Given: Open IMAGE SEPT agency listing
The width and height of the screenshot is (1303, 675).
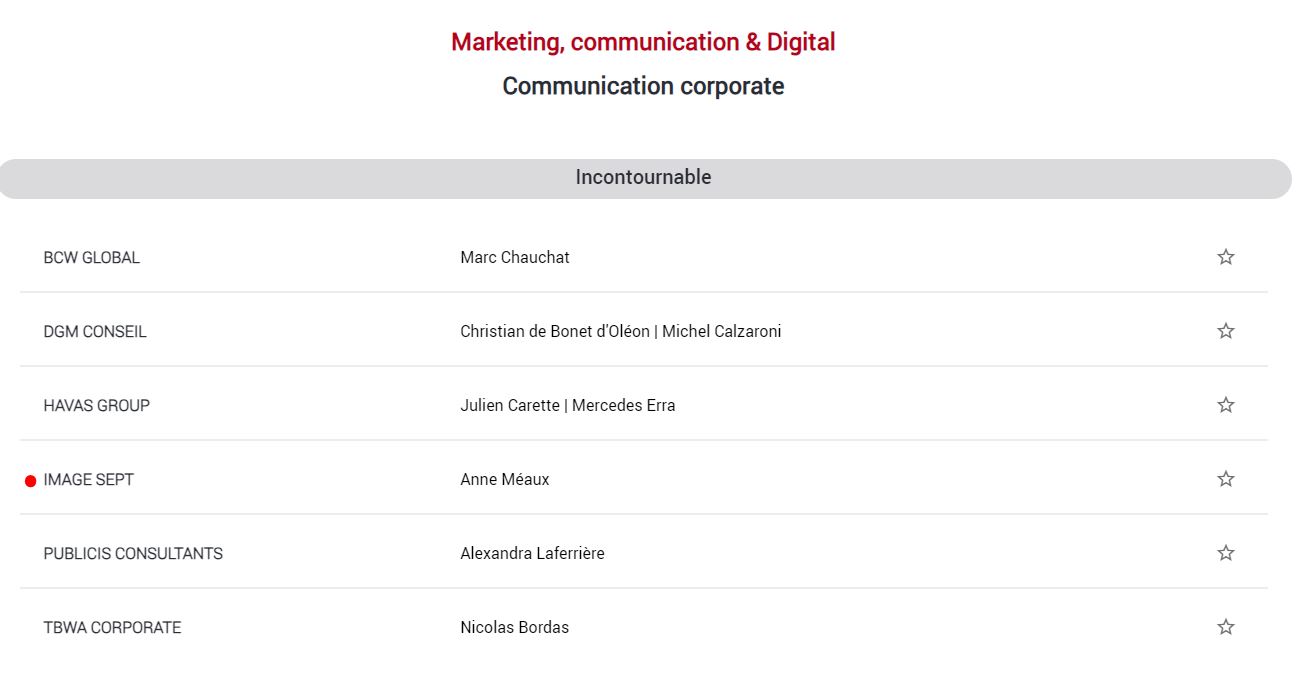Looking at the screenshot, I should (88, 479).
